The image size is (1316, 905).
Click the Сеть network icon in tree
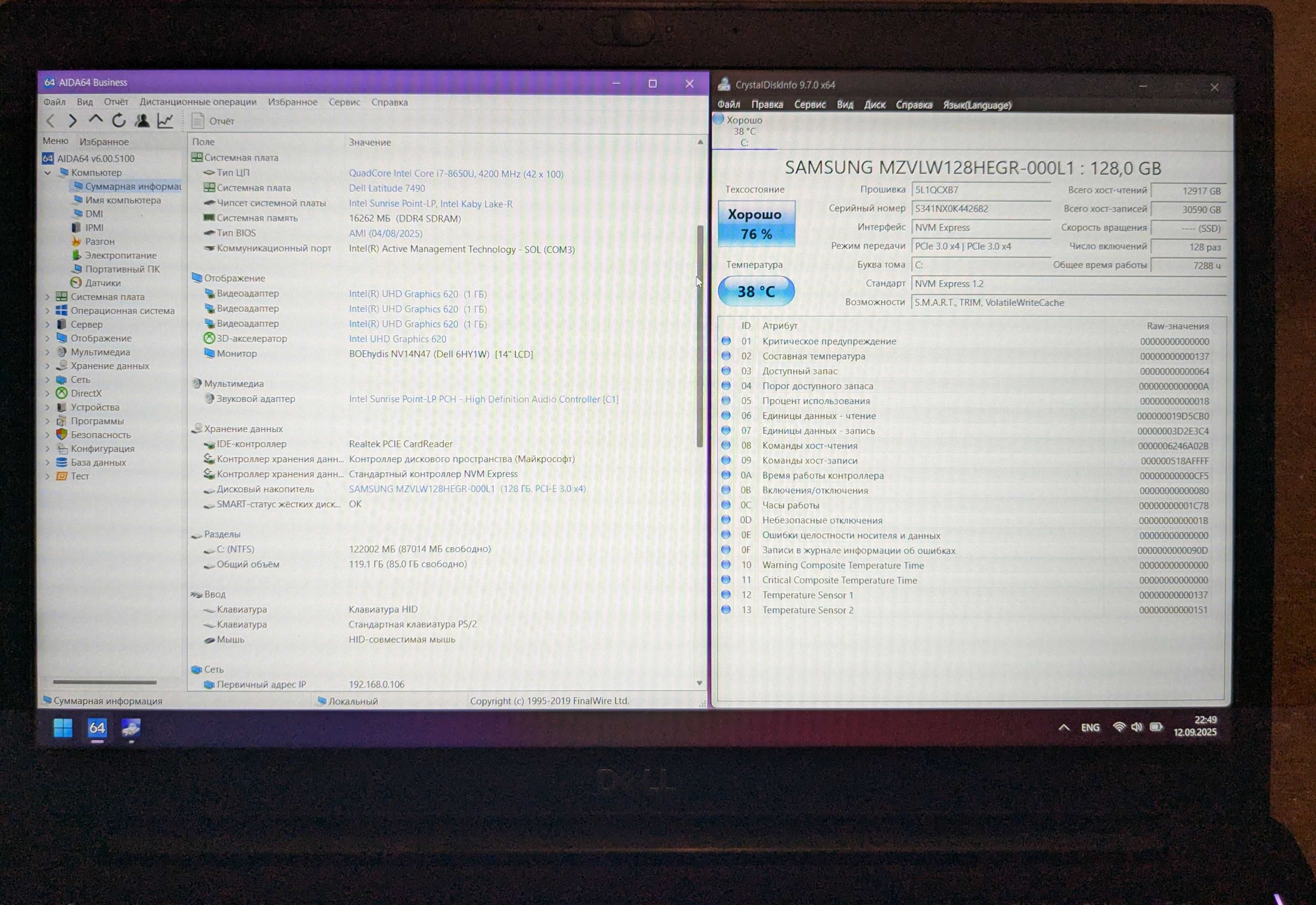click(x=62, y=379)
